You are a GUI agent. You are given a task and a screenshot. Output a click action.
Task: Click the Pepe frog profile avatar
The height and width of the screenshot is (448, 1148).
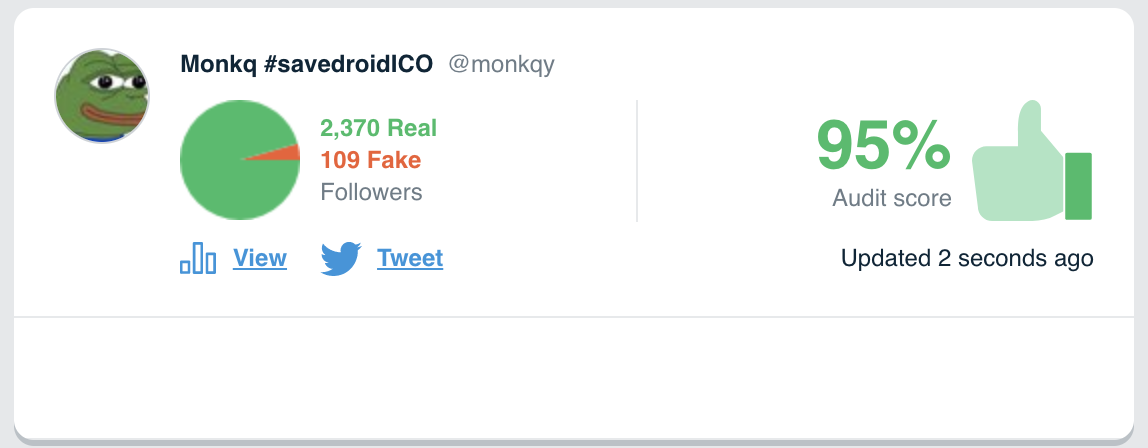(102, 96)
